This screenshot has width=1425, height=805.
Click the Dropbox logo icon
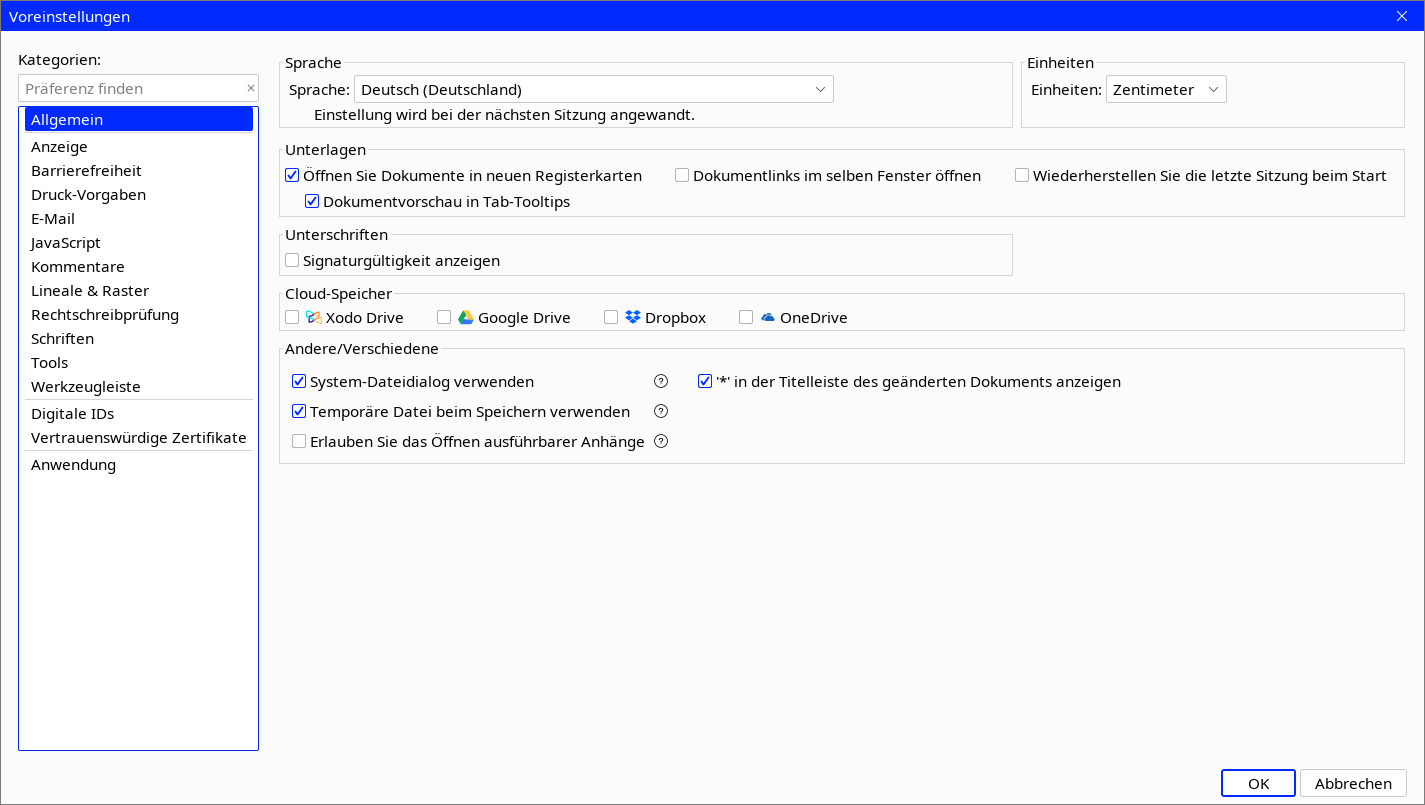(632, 317)
